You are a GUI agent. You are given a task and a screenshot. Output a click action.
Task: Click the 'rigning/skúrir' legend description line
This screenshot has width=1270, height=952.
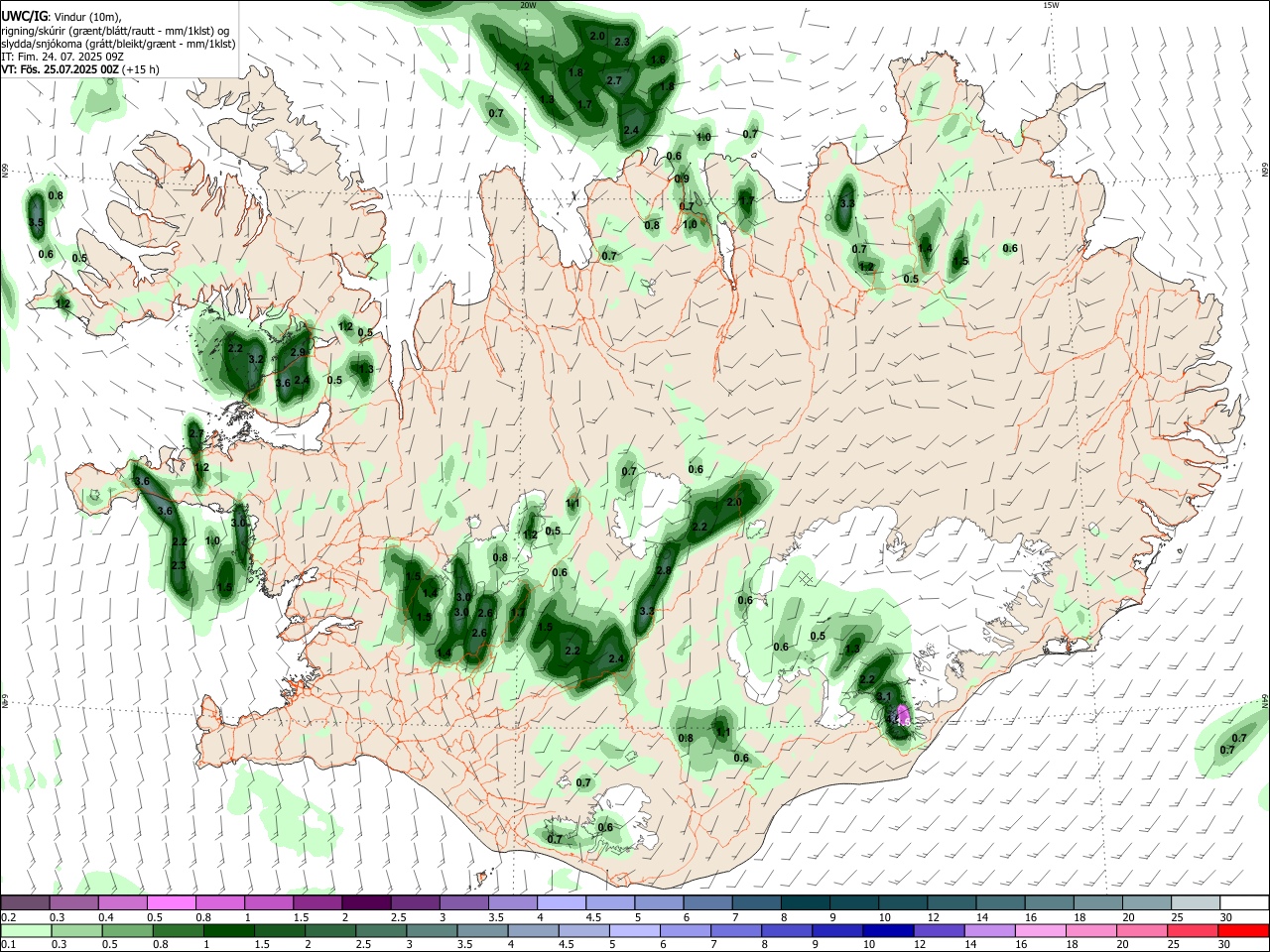click(x=114, y=31)
